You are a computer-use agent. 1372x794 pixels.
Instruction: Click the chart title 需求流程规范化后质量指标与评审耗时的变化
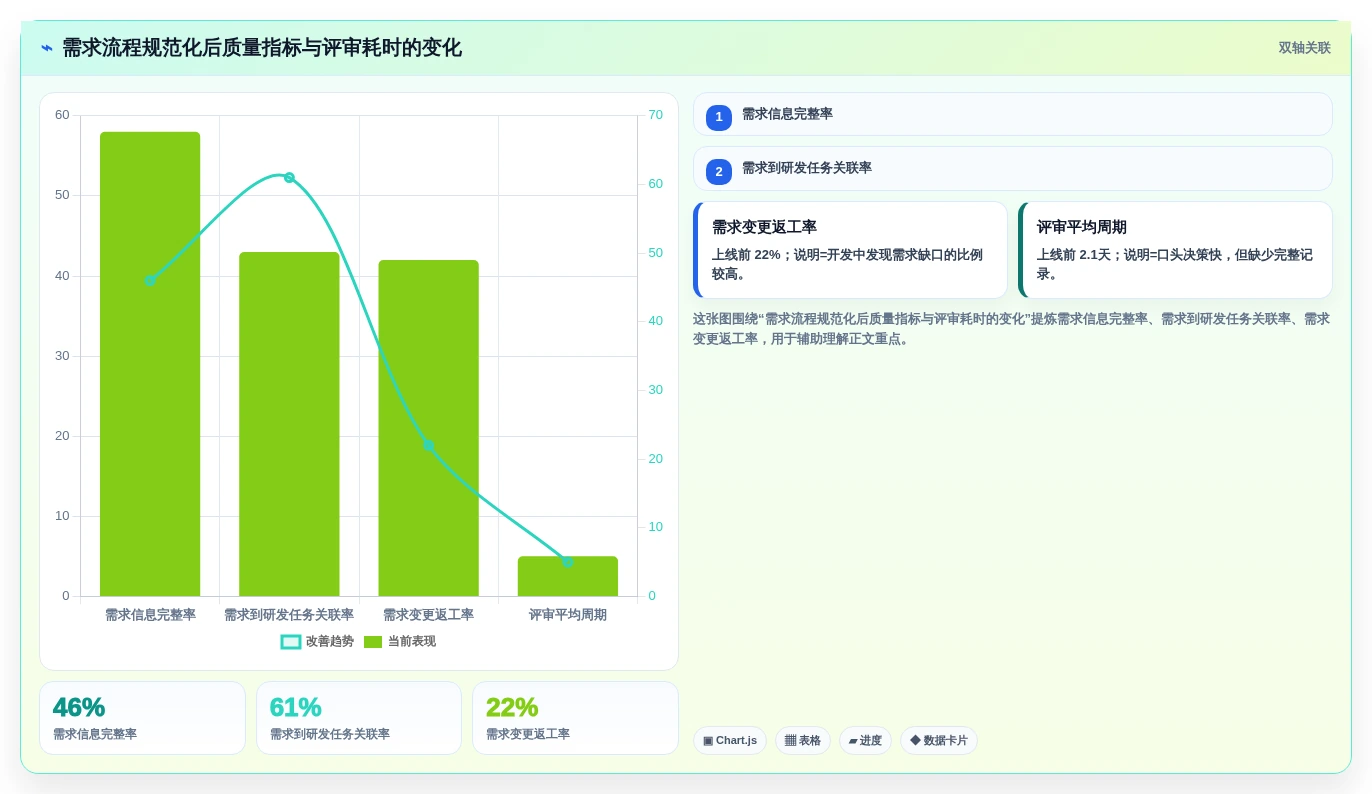[262, 48]
